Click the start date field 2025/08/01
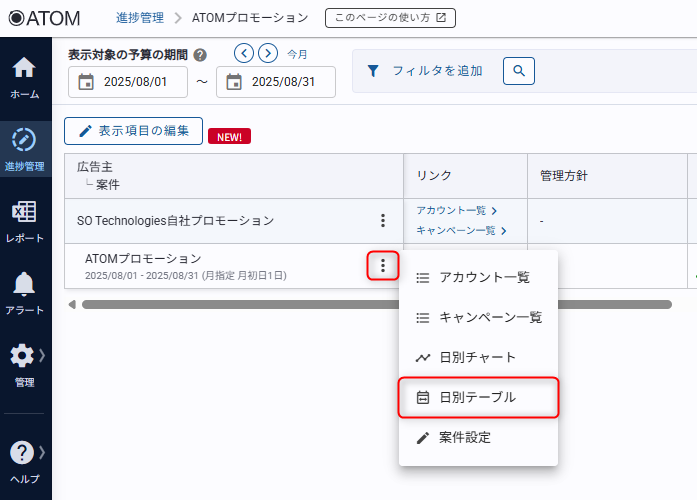 [128, 82]
